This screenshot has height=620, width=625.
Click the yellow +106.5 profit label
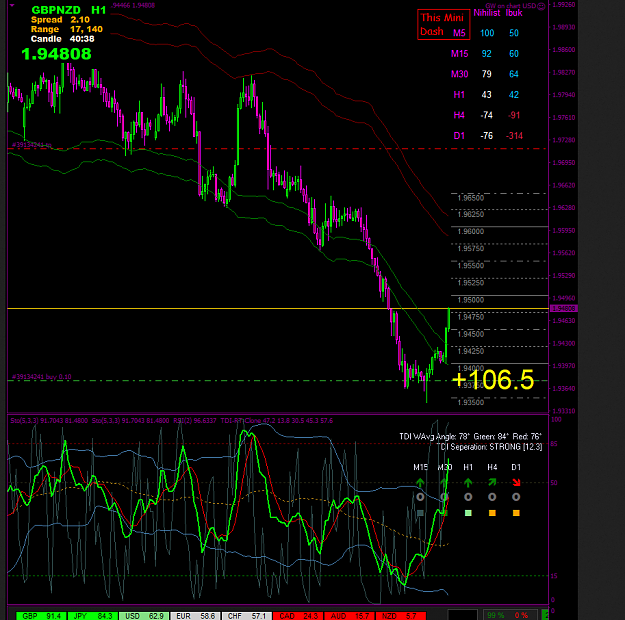point(493,379)
